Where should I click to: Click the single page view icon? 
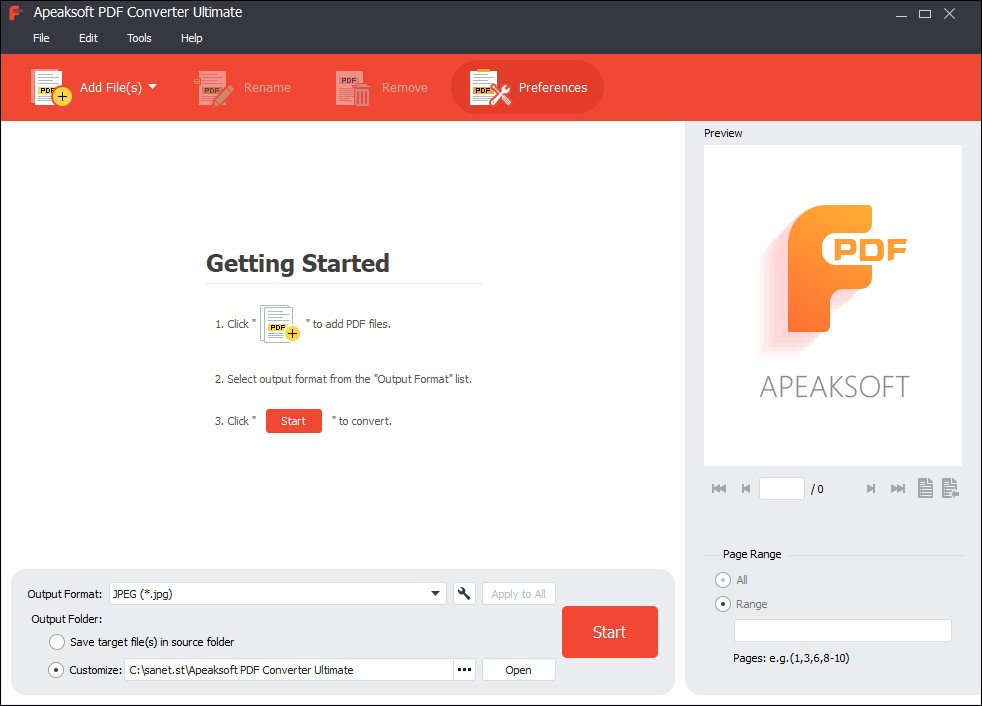926,488
